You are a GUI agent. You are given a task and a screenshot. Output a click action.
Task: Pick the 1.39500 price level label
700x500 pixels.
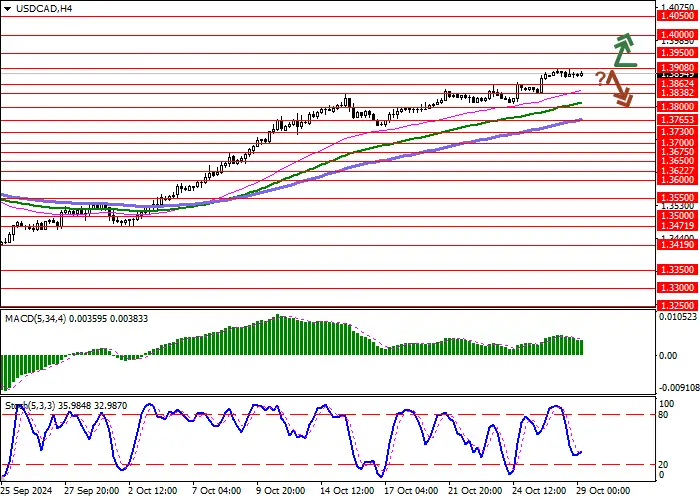(x=677, y=53)
